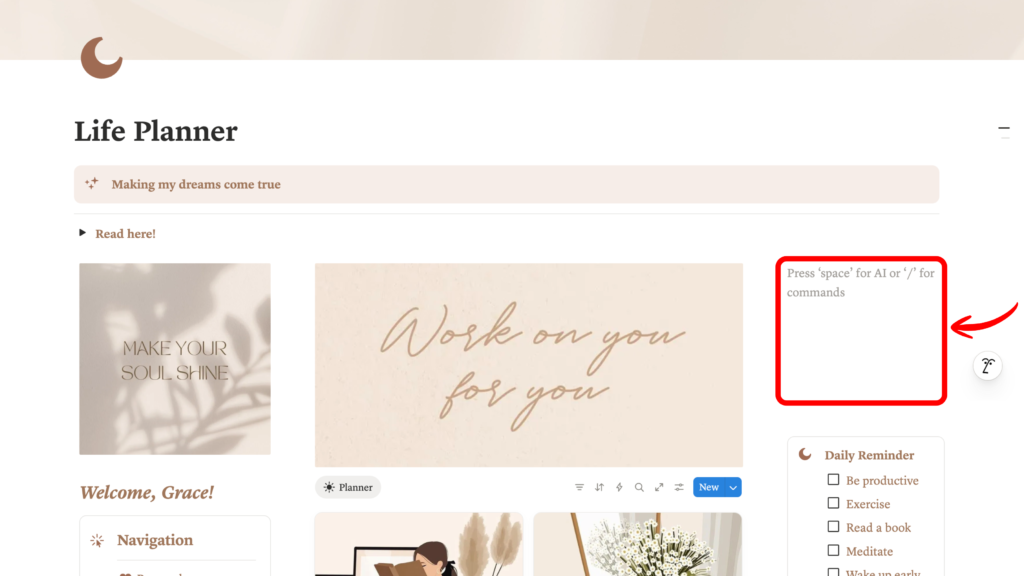The image size is (1024, 576).
Task: Open the dropdown arrow beside New
Action: 733,487
